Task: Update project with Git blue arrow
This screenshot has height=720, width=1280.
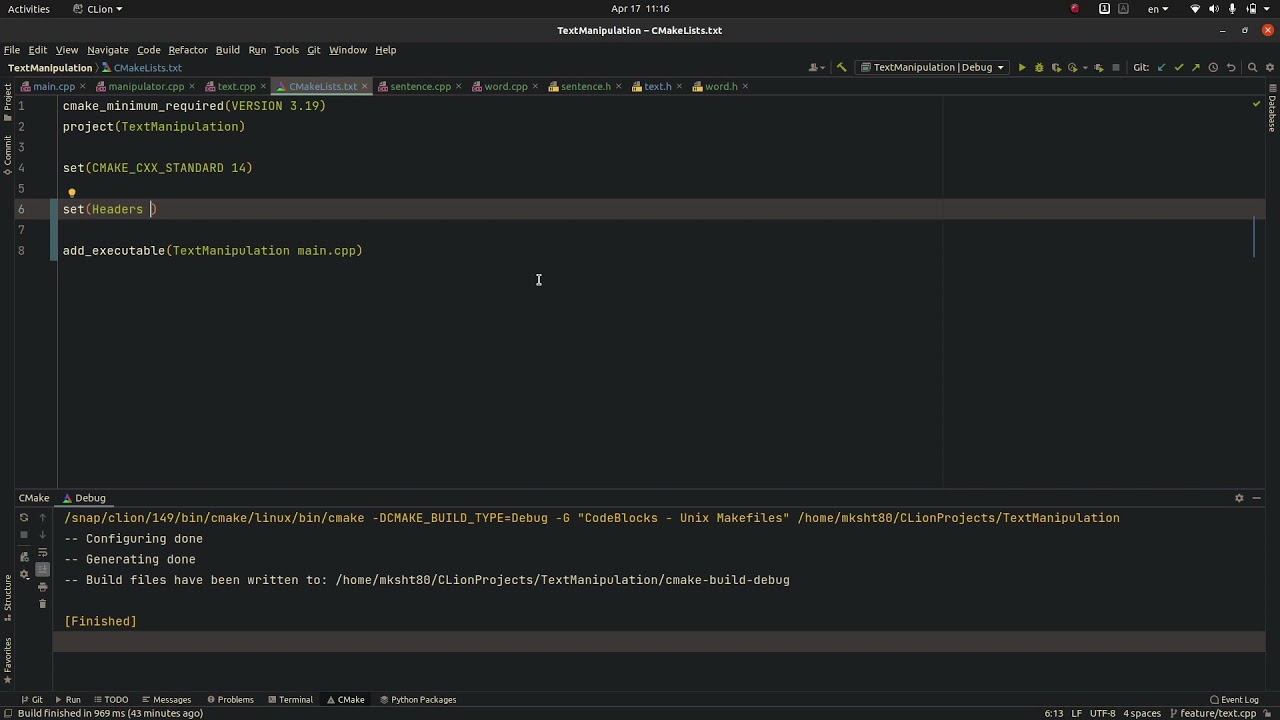Action: click(x=1161, y=68)
